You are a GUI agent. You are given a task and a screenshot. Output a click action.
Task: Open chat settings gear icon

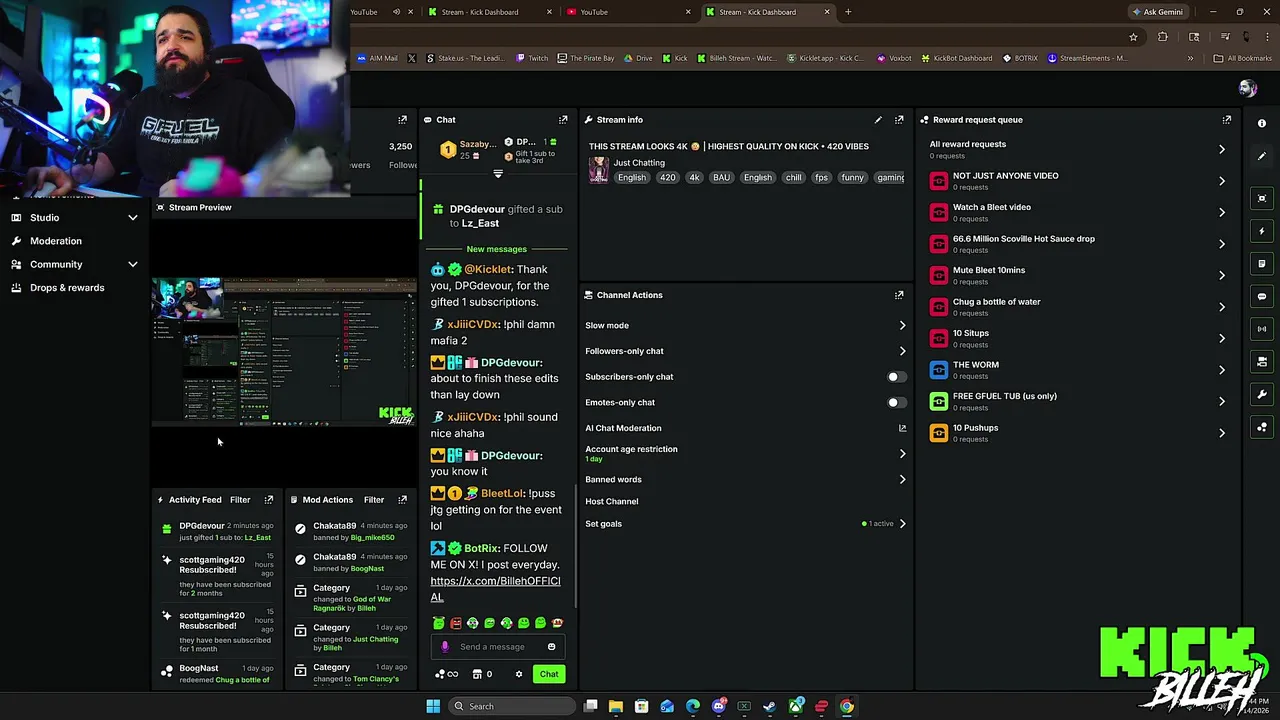pyautogui.click(x=518, y=674)
